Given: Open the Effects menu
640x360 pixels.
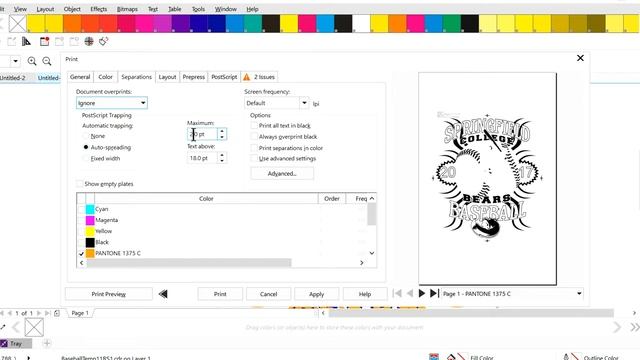Looking at the screenshot, I should (98, 9).
